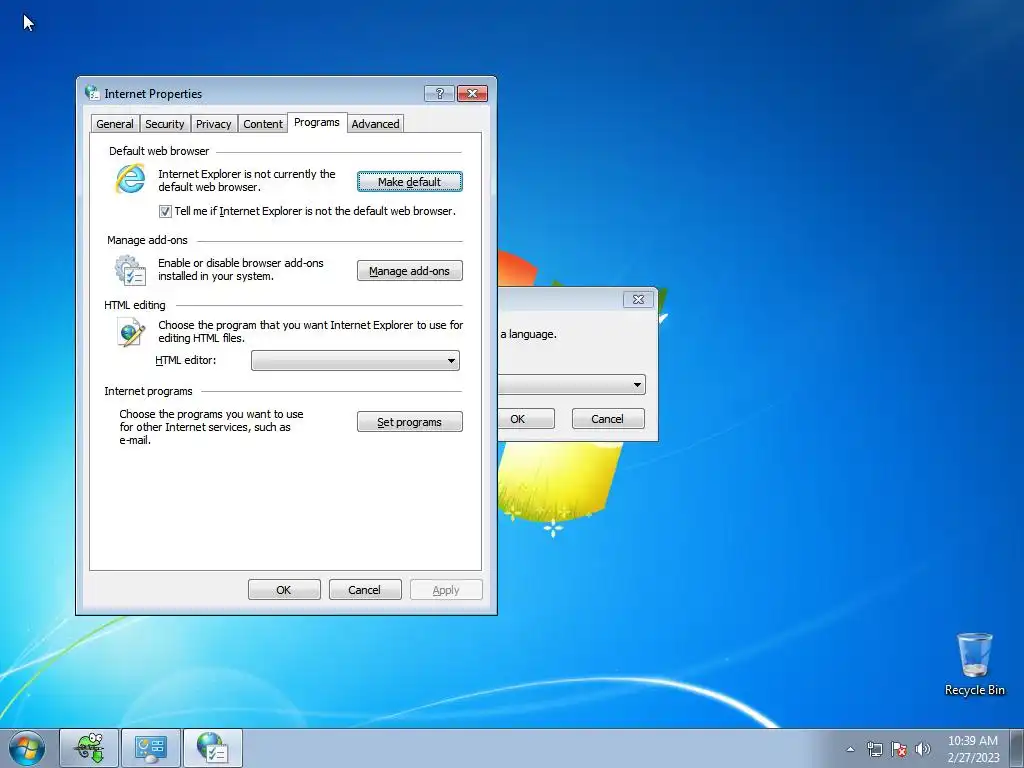Screen dimensions: 1024x768
Task: Click Cancel in Internet Properties
Action: click(x=364, y=590)
